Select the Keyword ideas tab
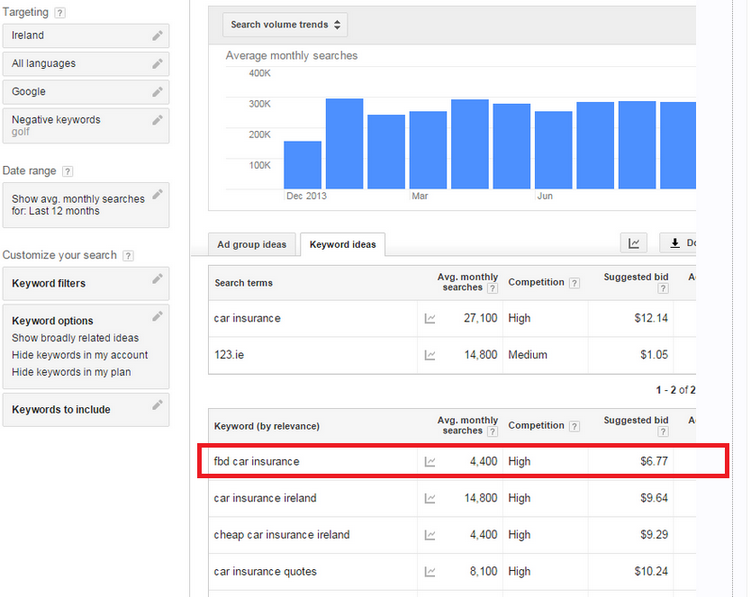 [343, 245]
